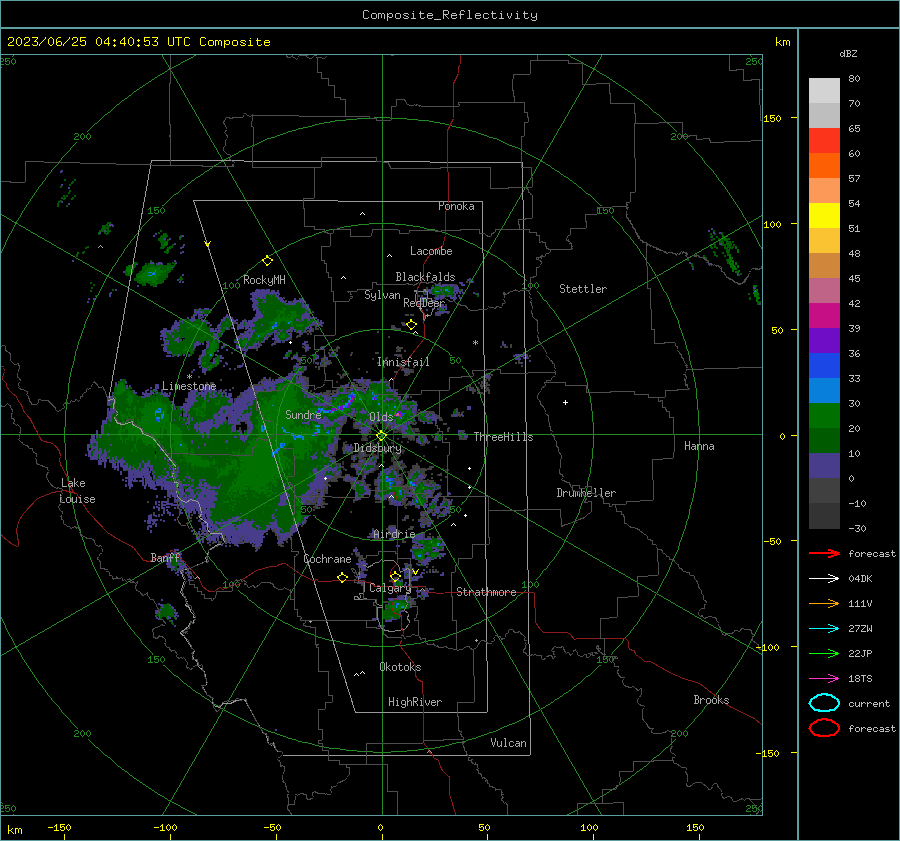Image resolution: width=900 pixels, height=841 pixels.
Task: Pick the light grey 70-80 dBZ swatch
Action: pyautogui.click(x=824, y=91)
